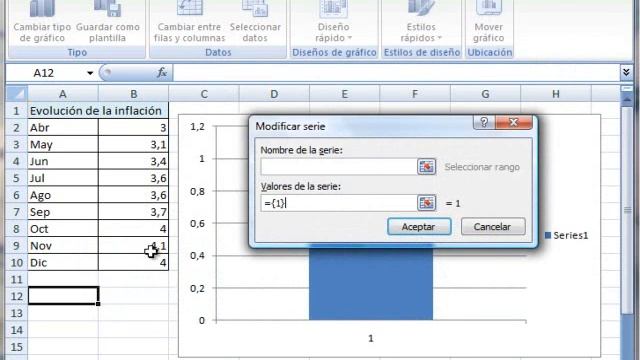The image size is (640, 360).
Task: Click the 1,2 vertical axis label
Action: (x=197, y=127)
